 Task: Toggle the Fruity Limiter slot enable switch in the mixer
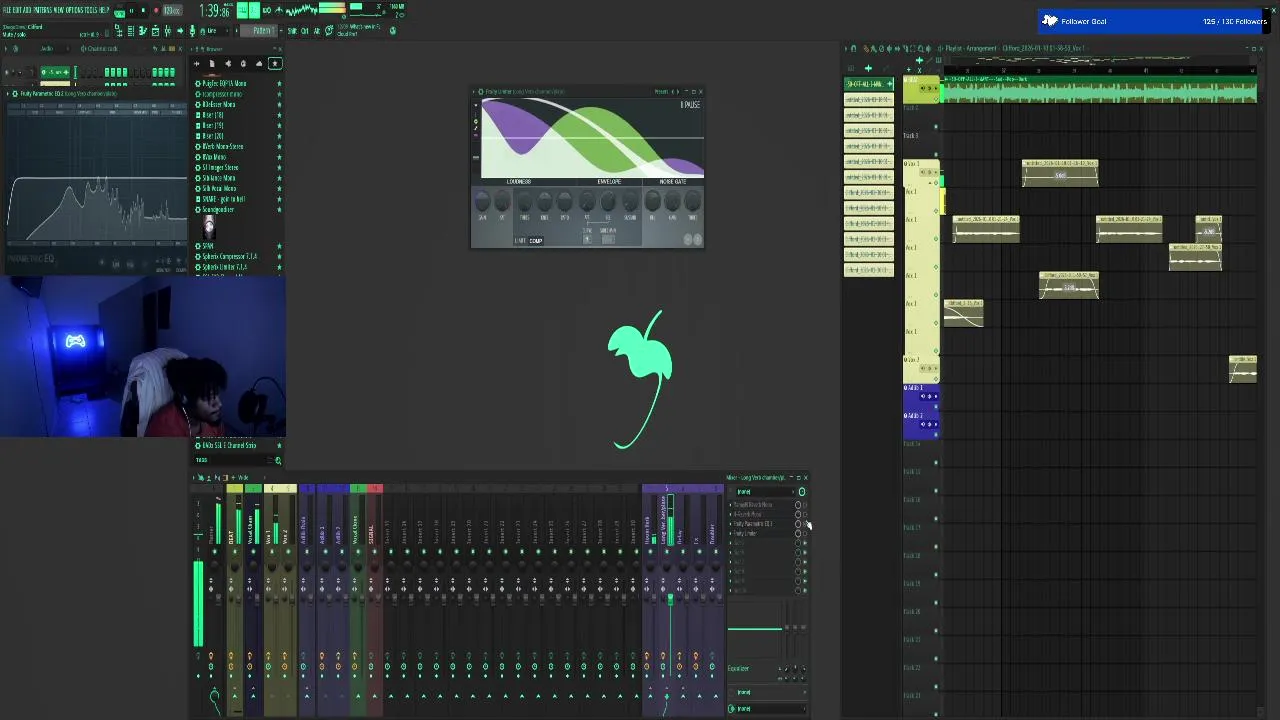798,534
